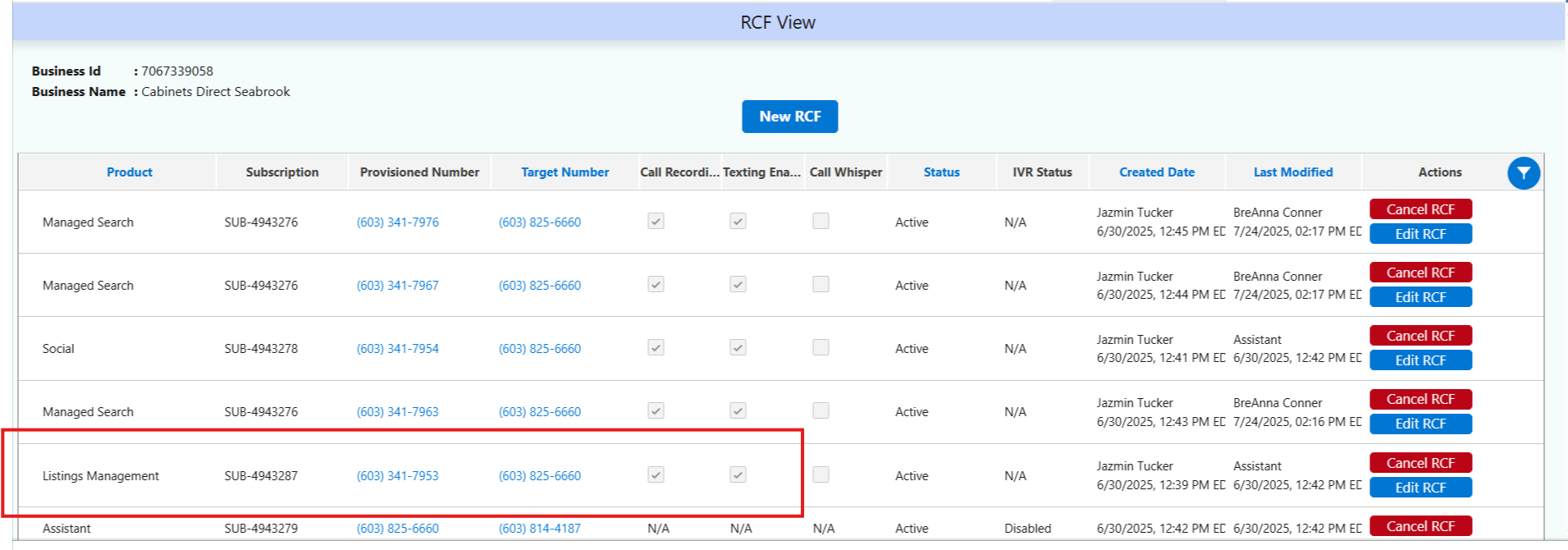1568x550 pixels.
Task: Cancel RCF for the Listings Management row
Action: point(1420,463)
